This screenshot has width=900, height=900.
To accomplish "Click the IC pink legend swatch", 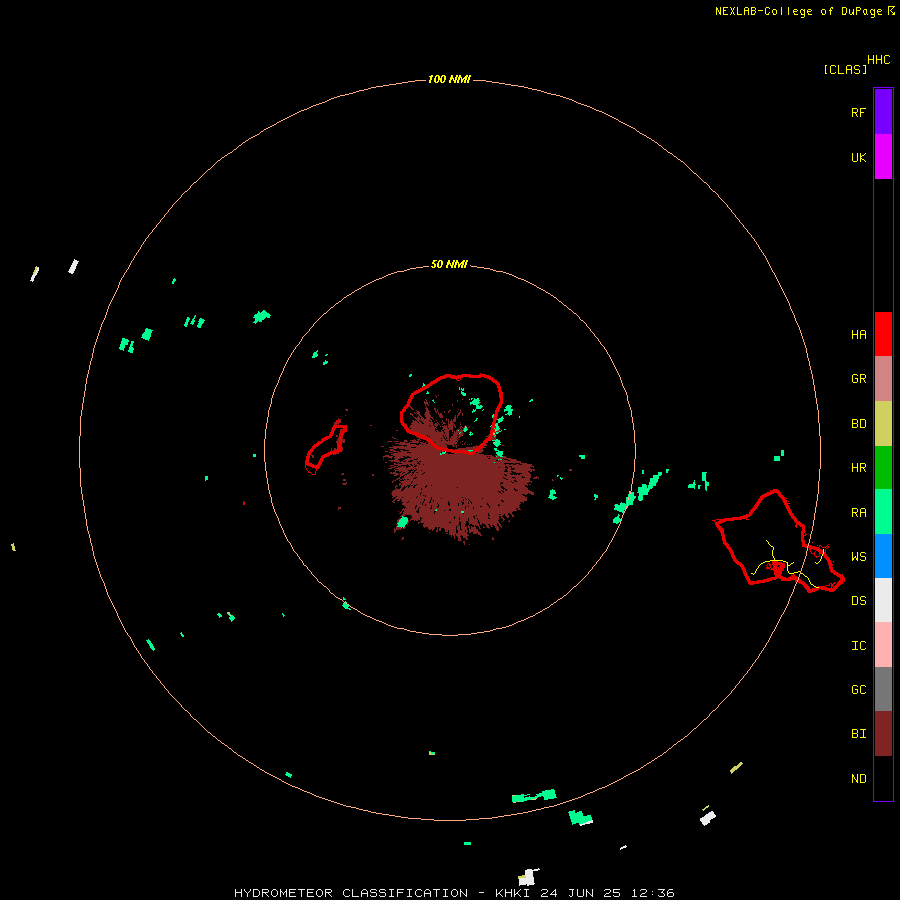I will (x=883, y=645).
